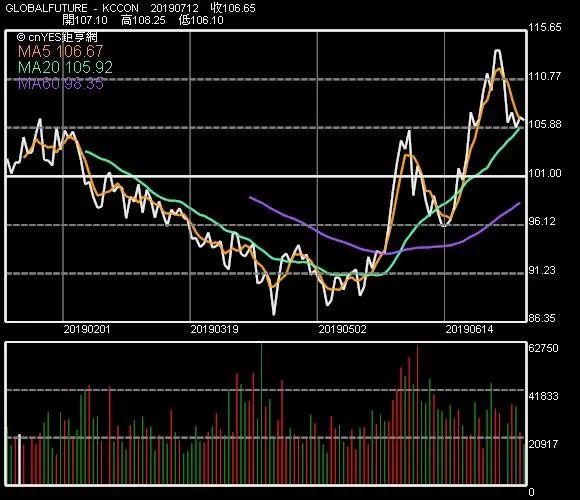
Task: Click the 110.77 price axis label
Action: tap(545, 77)
